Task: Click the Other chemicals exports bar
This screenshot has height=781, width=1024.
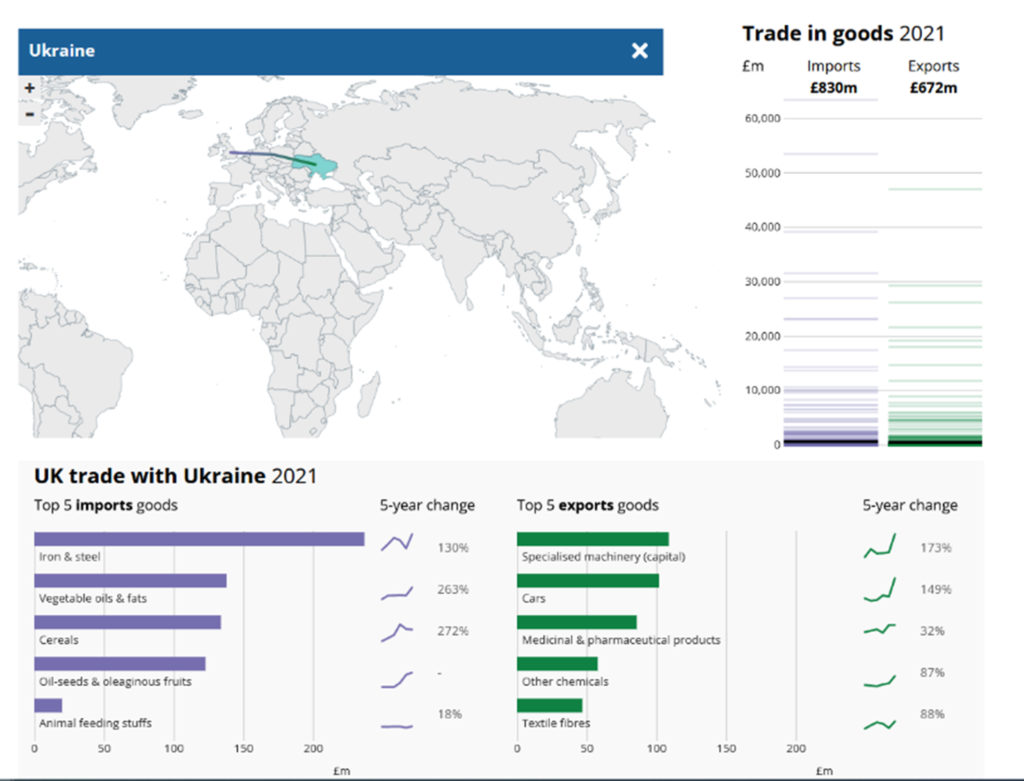Action: 557,664
